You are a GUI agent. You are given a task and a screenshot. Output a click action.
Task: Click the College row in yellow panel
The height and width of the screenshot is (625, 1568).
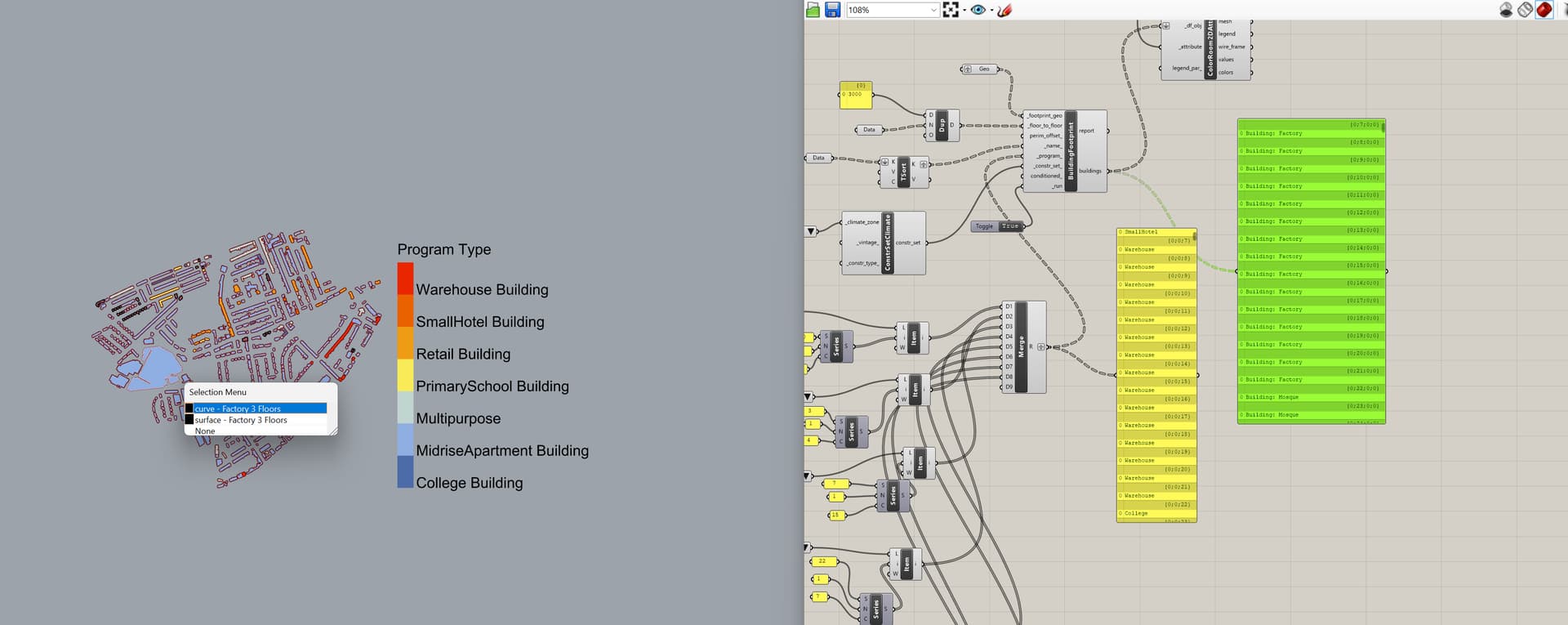[x=1156, y=513]
